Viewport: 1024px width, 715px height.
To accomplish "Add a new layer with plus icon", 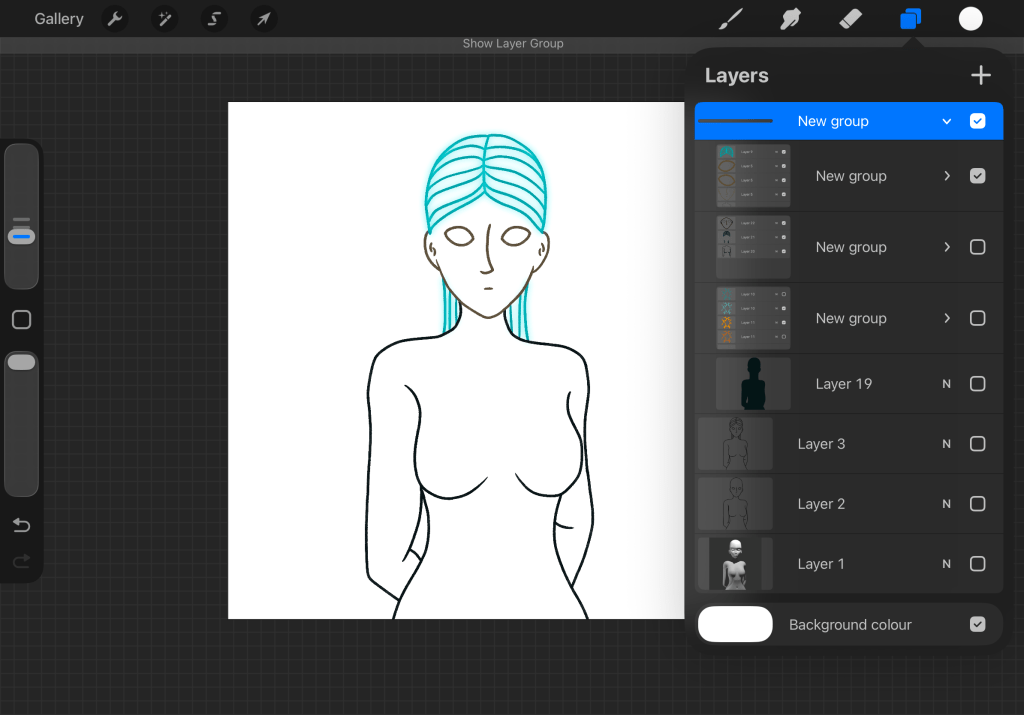I will (x=980, y=76).
